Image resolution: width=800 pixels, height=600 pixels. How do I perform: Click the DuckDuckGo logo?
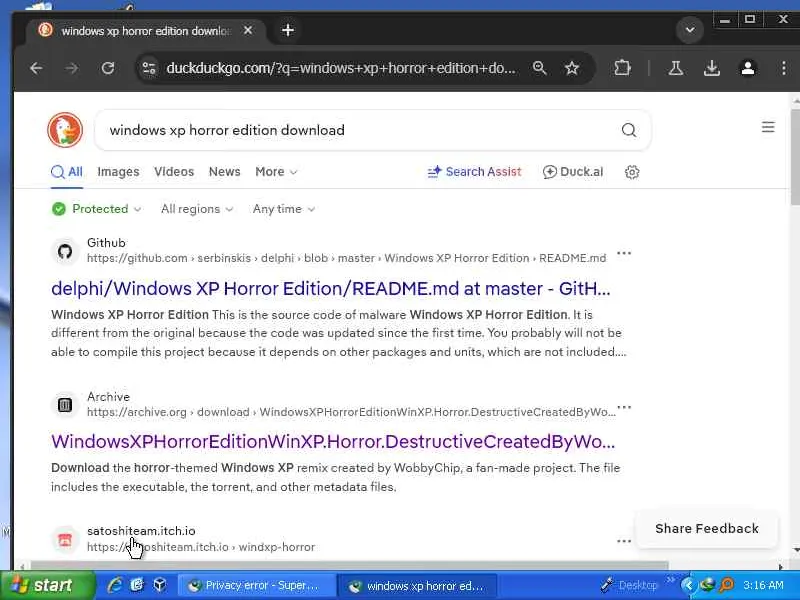pos(65,130)
